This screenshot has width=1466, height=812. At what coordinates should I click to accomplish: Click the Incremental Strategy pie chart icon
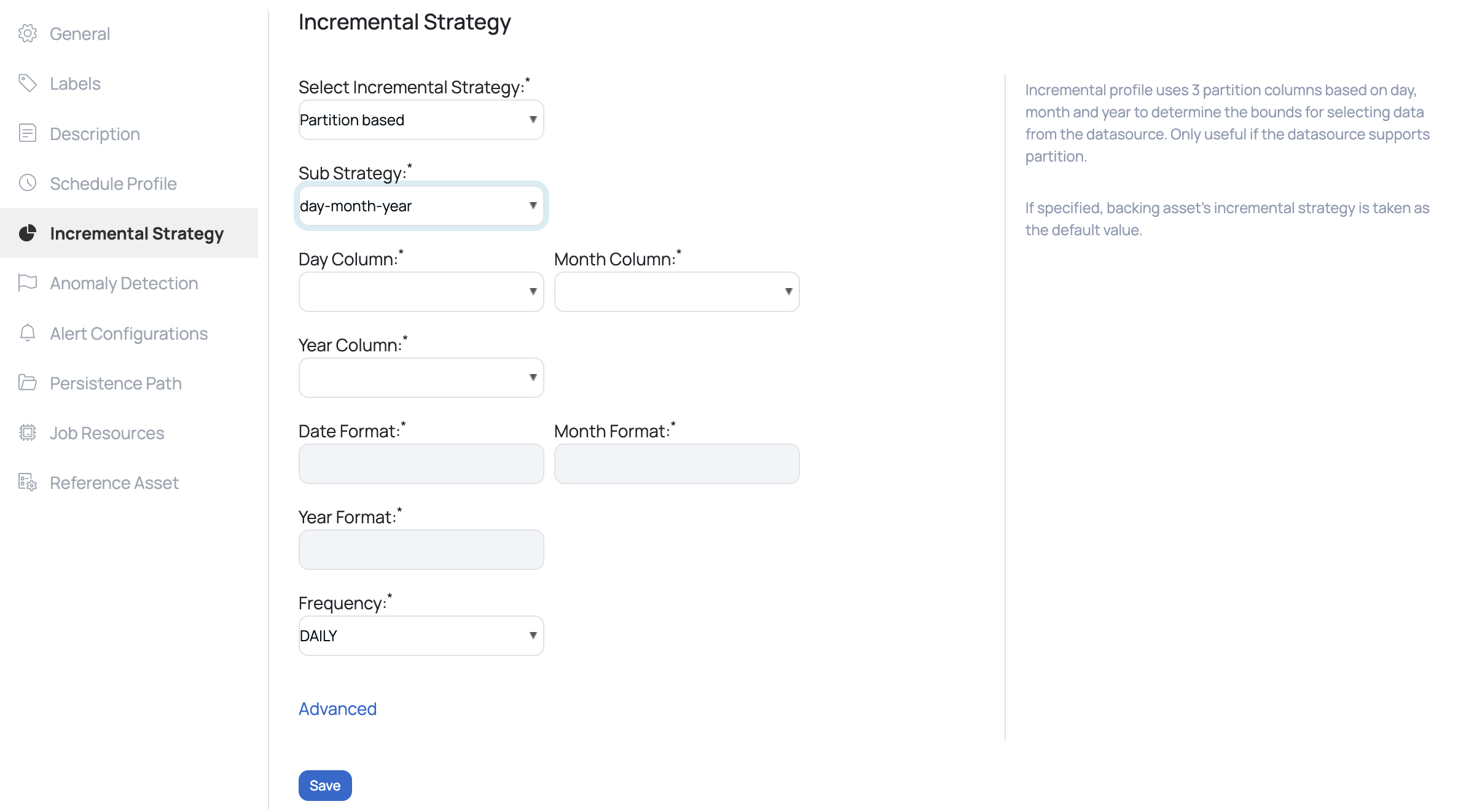(x=28, y=233)
